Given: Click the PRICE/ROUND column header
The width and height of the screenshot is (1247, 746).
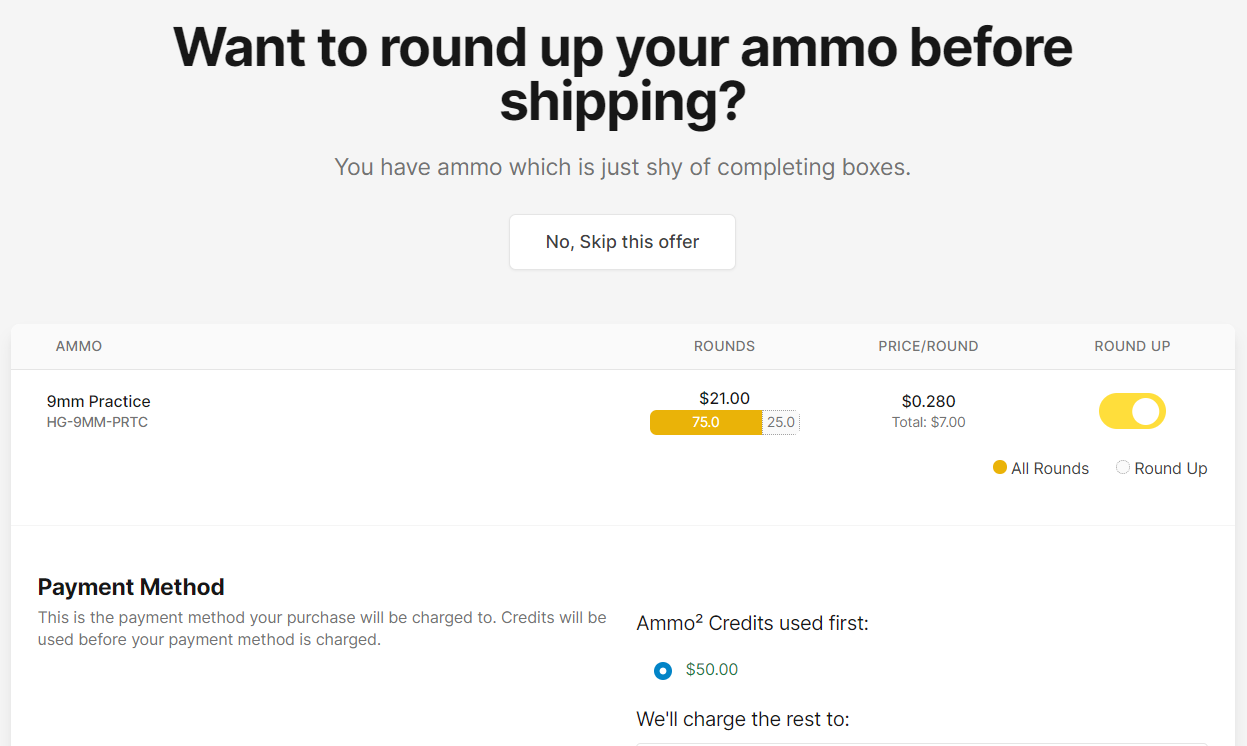Looking at the screenshot, I should pos(928,346).
